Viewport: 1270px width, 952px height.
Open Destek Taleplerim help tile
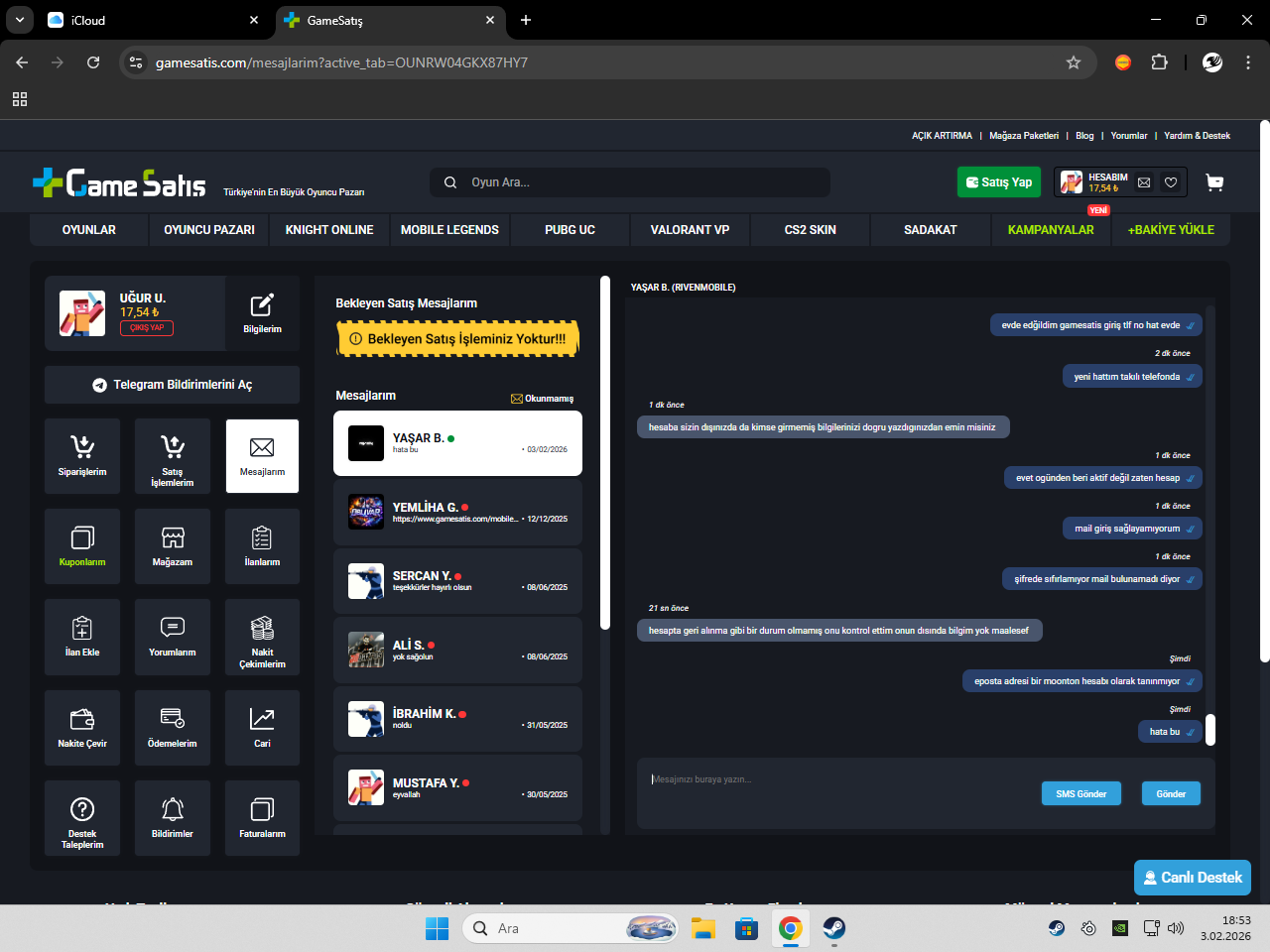pos(82,818)
